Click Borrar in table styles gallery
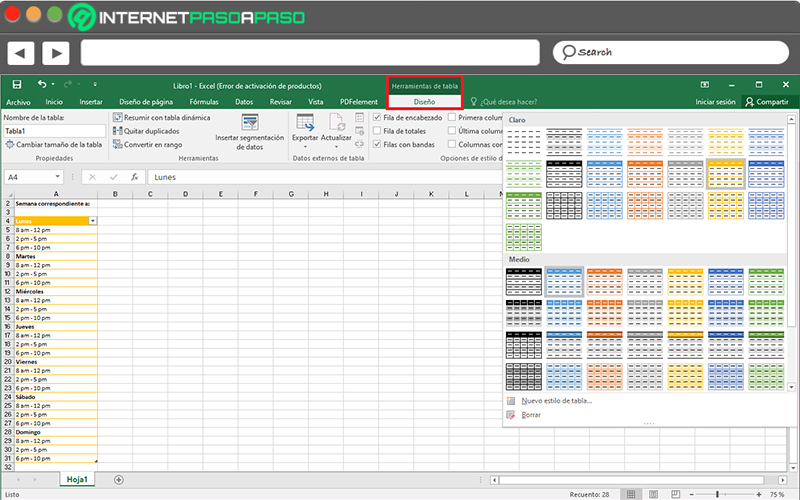The width and height of the screenshot is (800, 500). tap(531, 415)
